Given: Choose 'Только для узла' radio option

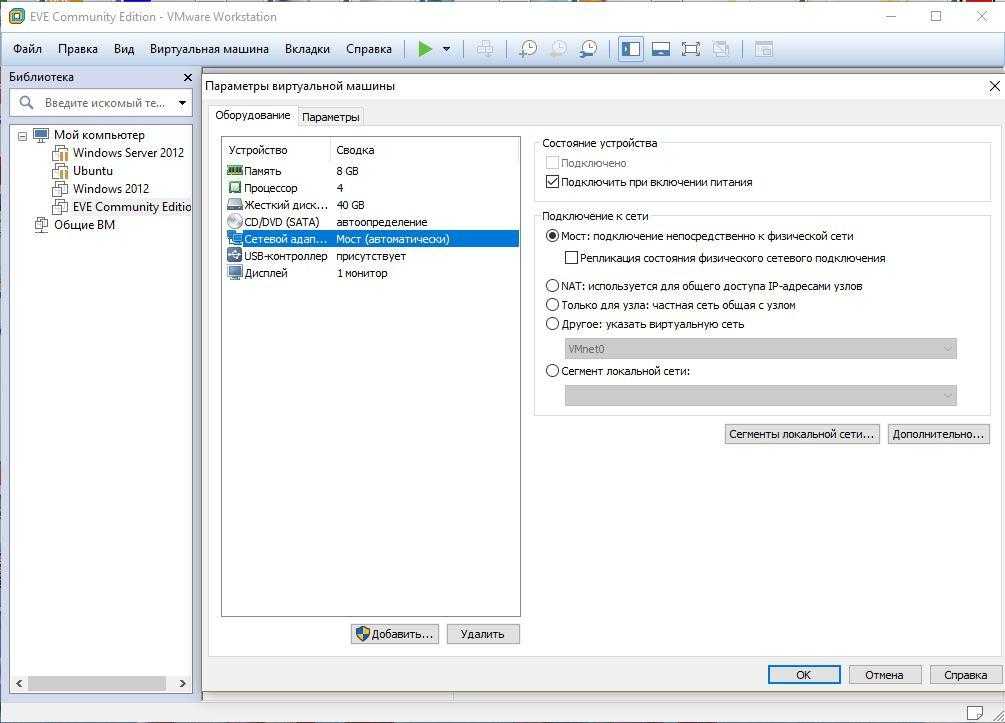Looking at the screenshot, I should [552, 305].
